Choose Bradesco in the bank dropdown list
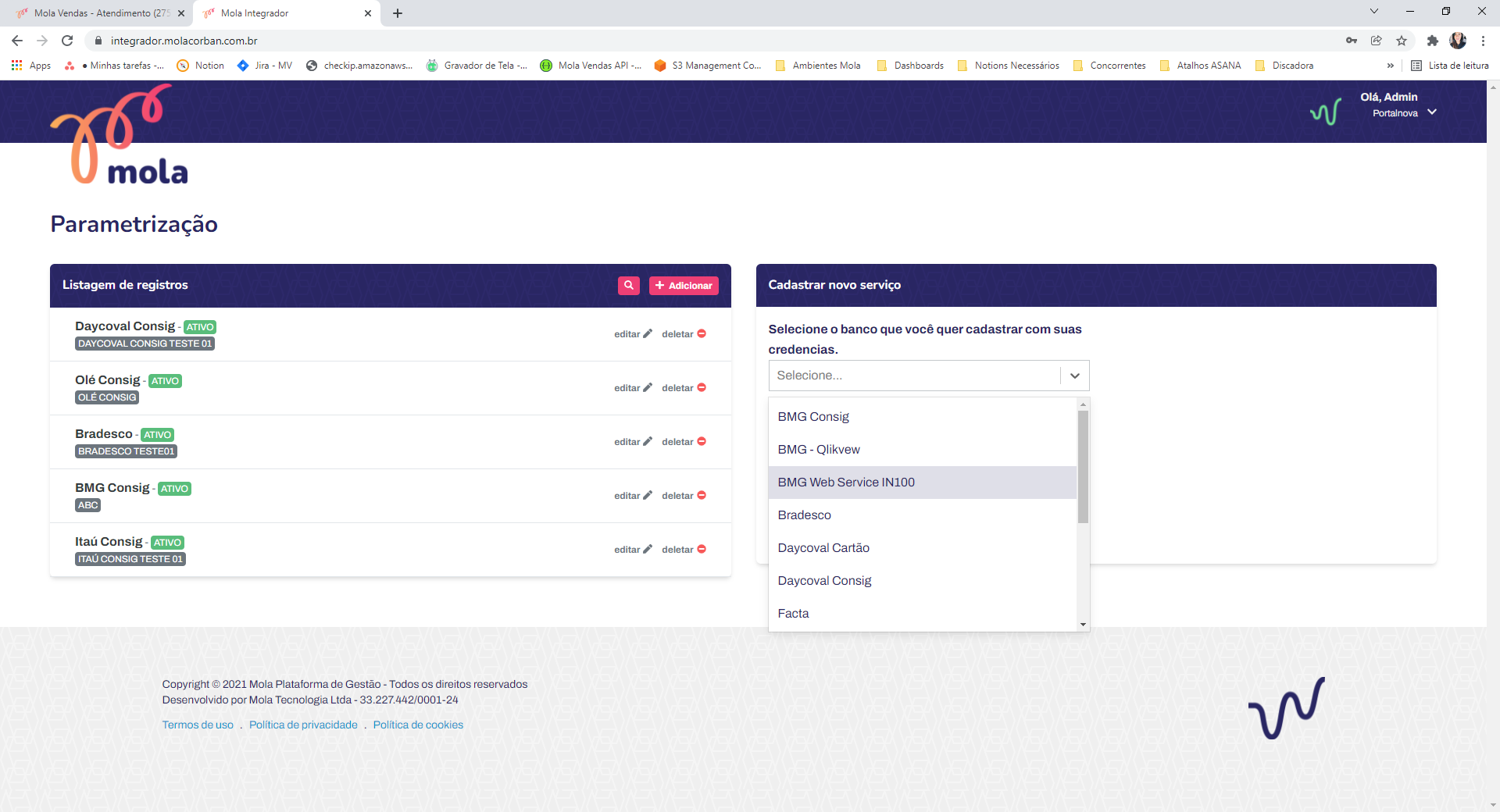 (x=922, y=515)
